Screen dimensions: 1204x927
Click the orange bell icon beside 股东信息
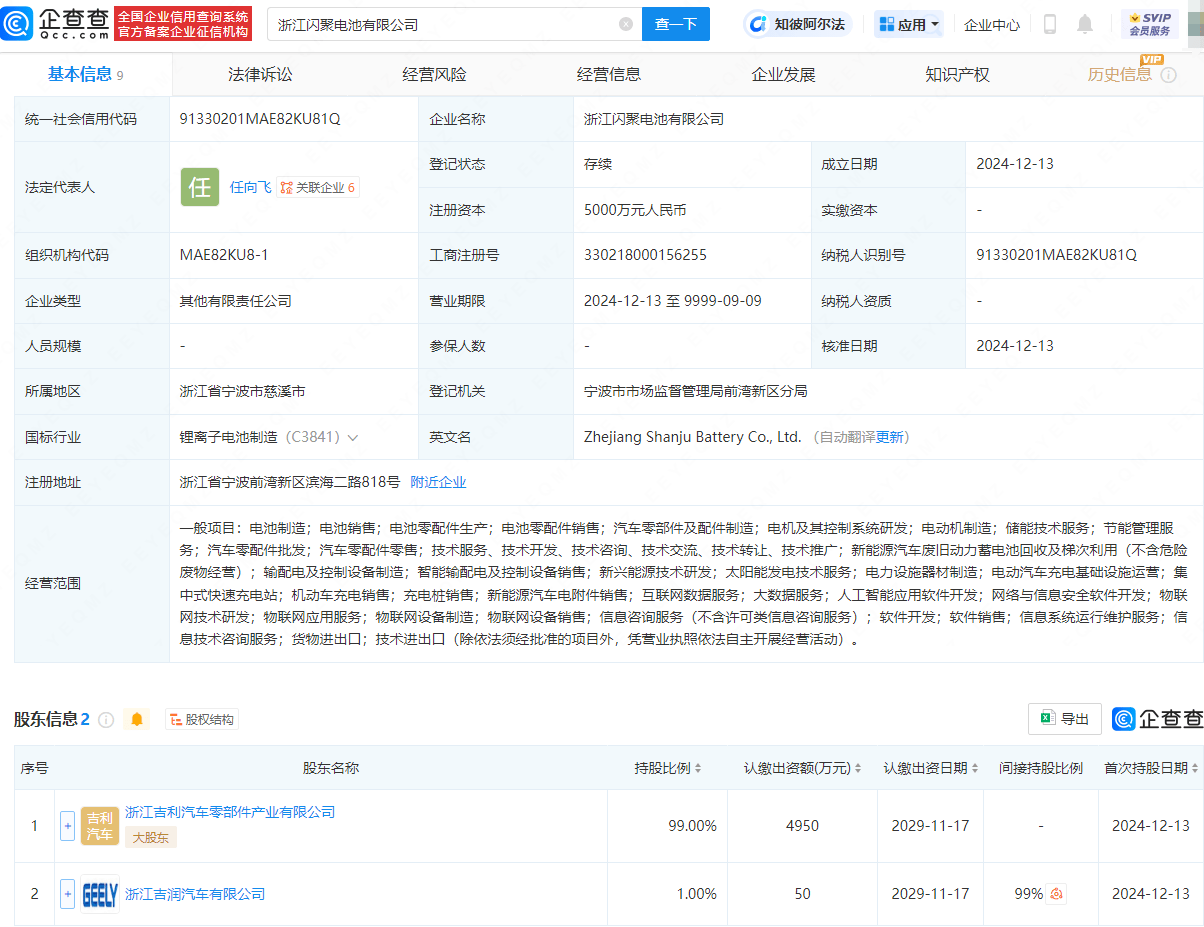point(137,719)
